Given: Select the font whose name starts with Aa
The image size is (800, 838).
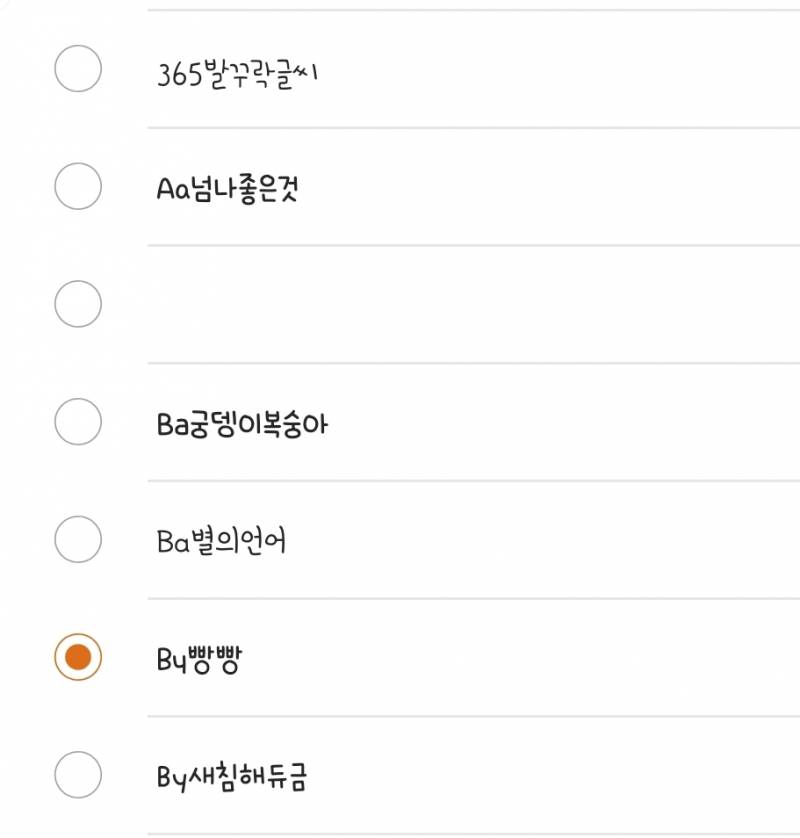Looking at the screenshot, I should (77, 186).
